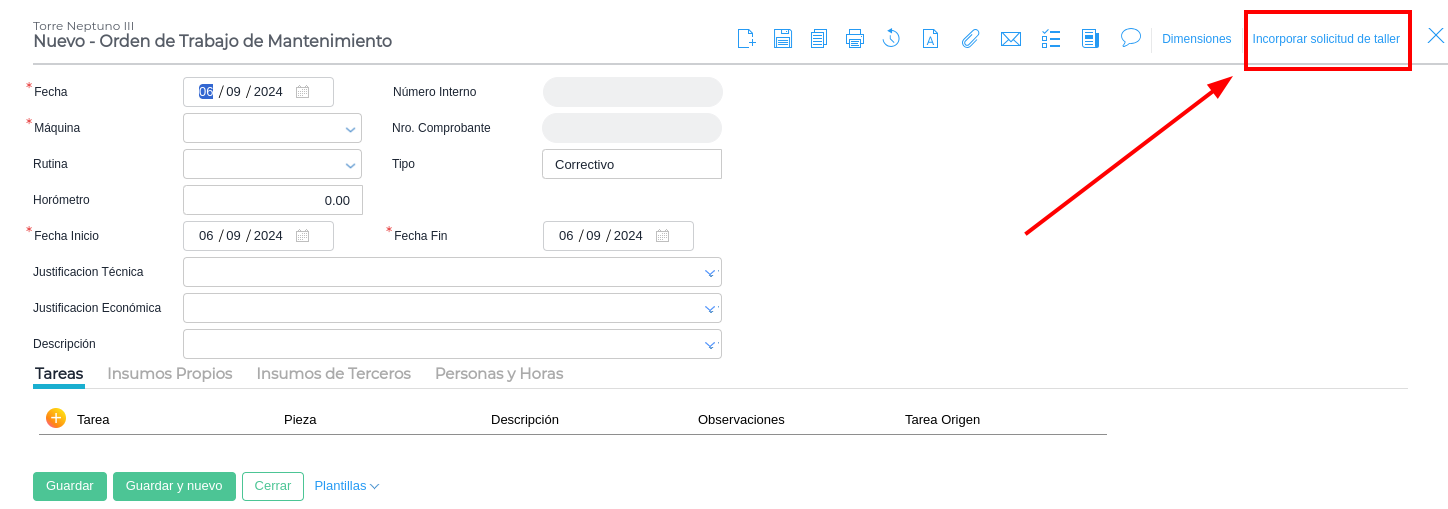This screenshot has width=1448, height=509.
Task: Click the print icon in toolbar
Action: (x=854, y=39)
